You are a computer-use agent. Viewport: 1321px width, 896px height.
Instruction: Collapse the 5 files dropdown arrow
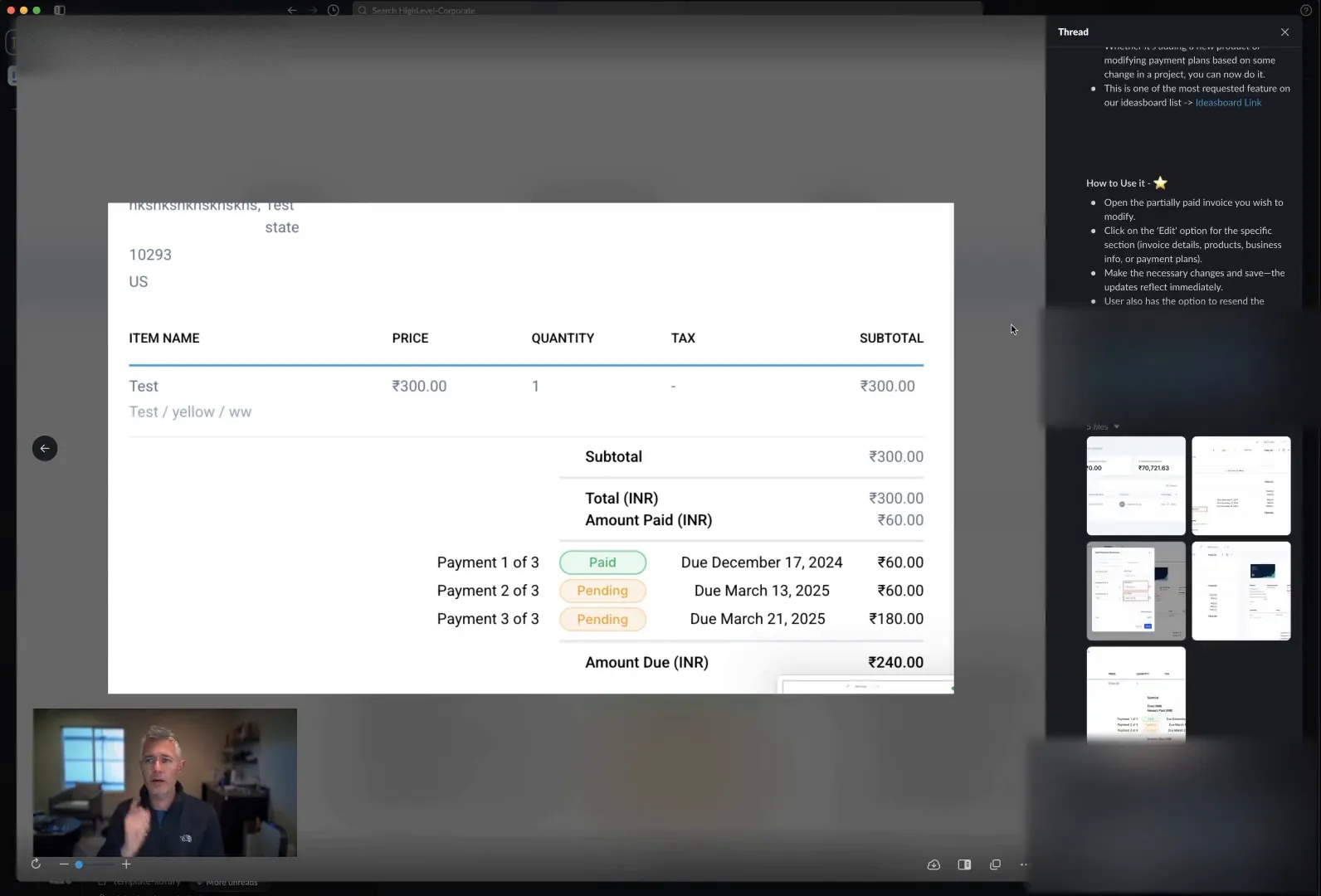click(x=1116, y=426)
